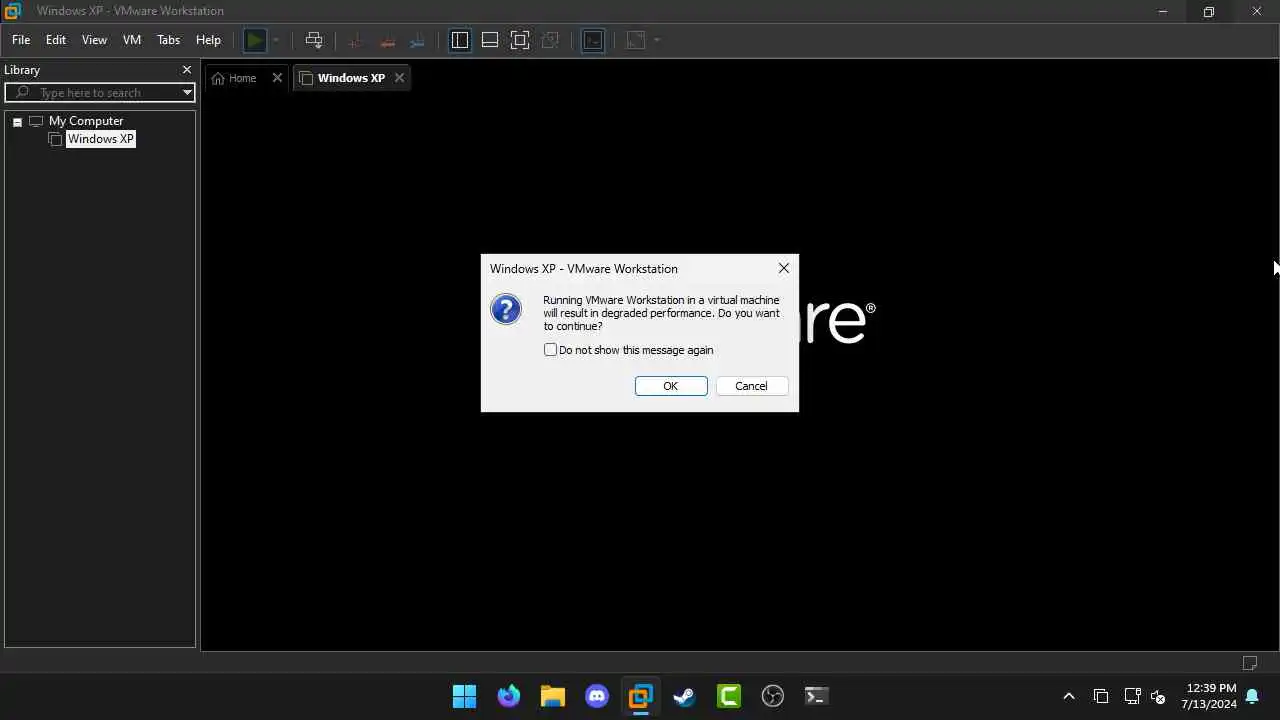Select My Computer in the library
1280x720 pixels.
(x=86, y=121)
